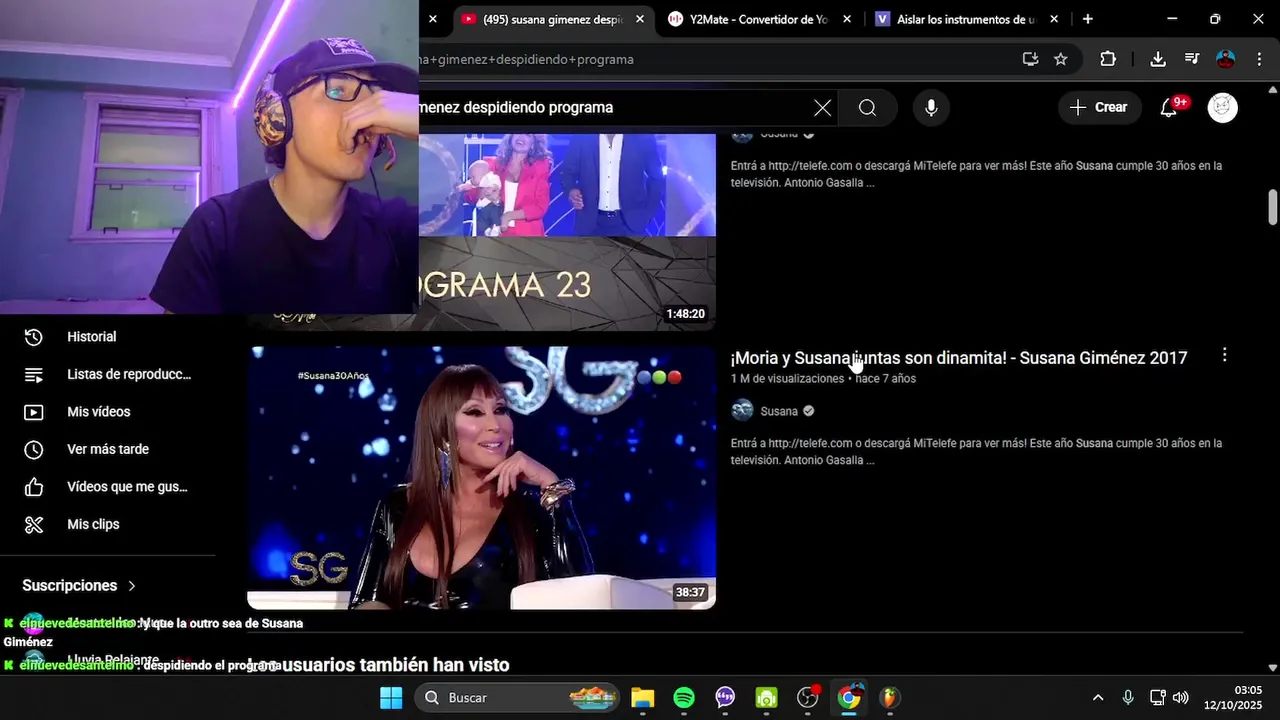Open YouTube notifications bell
Viewport: 1280px width, 720px height.
[1169, 108]
